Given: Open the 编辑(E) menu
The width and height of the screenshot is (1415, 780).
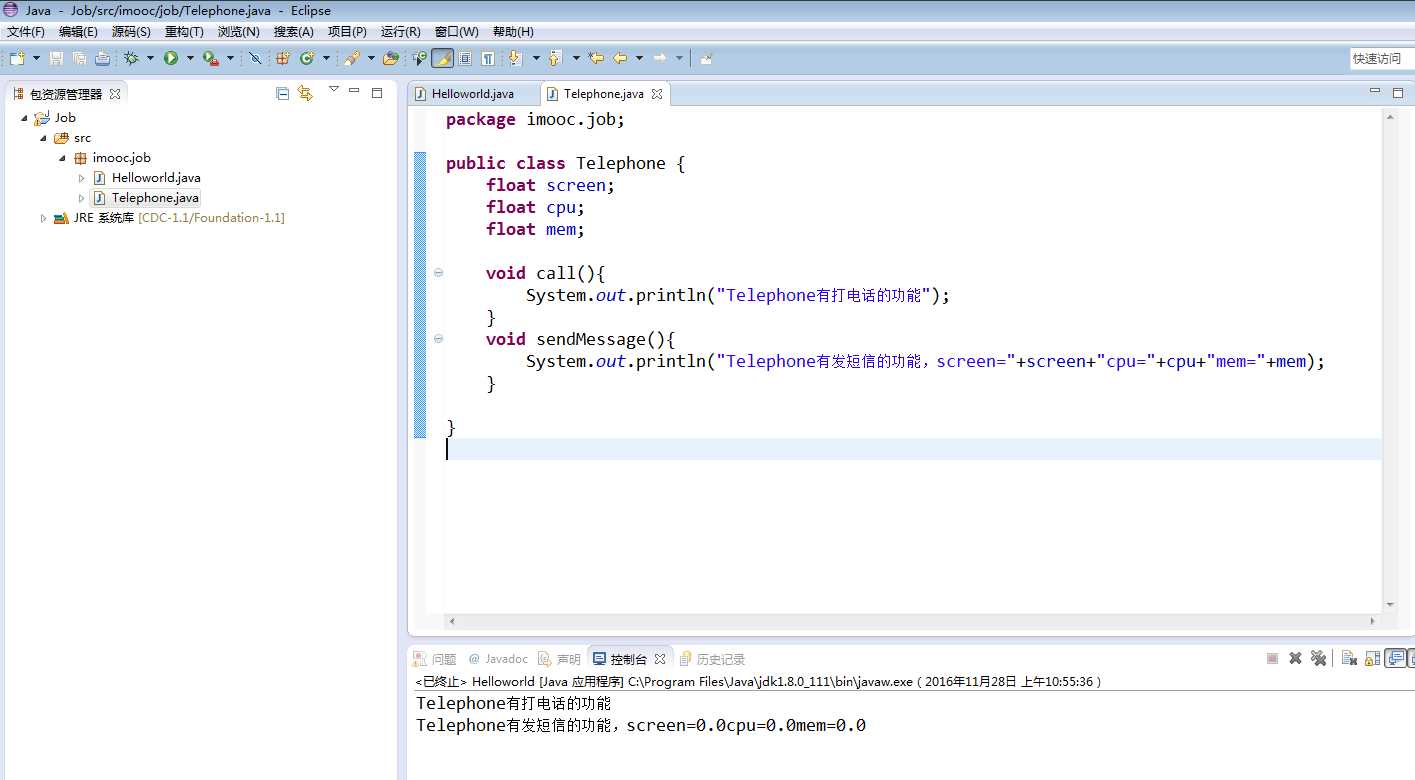Looking at the screenshot, I should pyautogui.click(x=78, y=32).
